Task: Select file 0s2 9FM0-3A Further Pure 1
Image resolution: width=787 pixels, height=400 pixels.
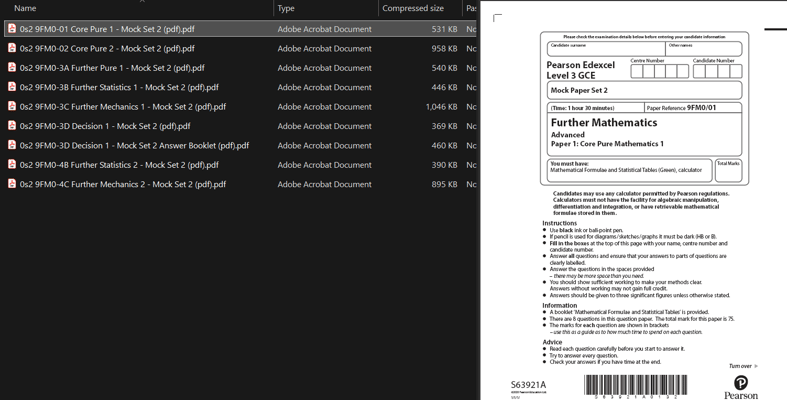Action: click(112, 68)
